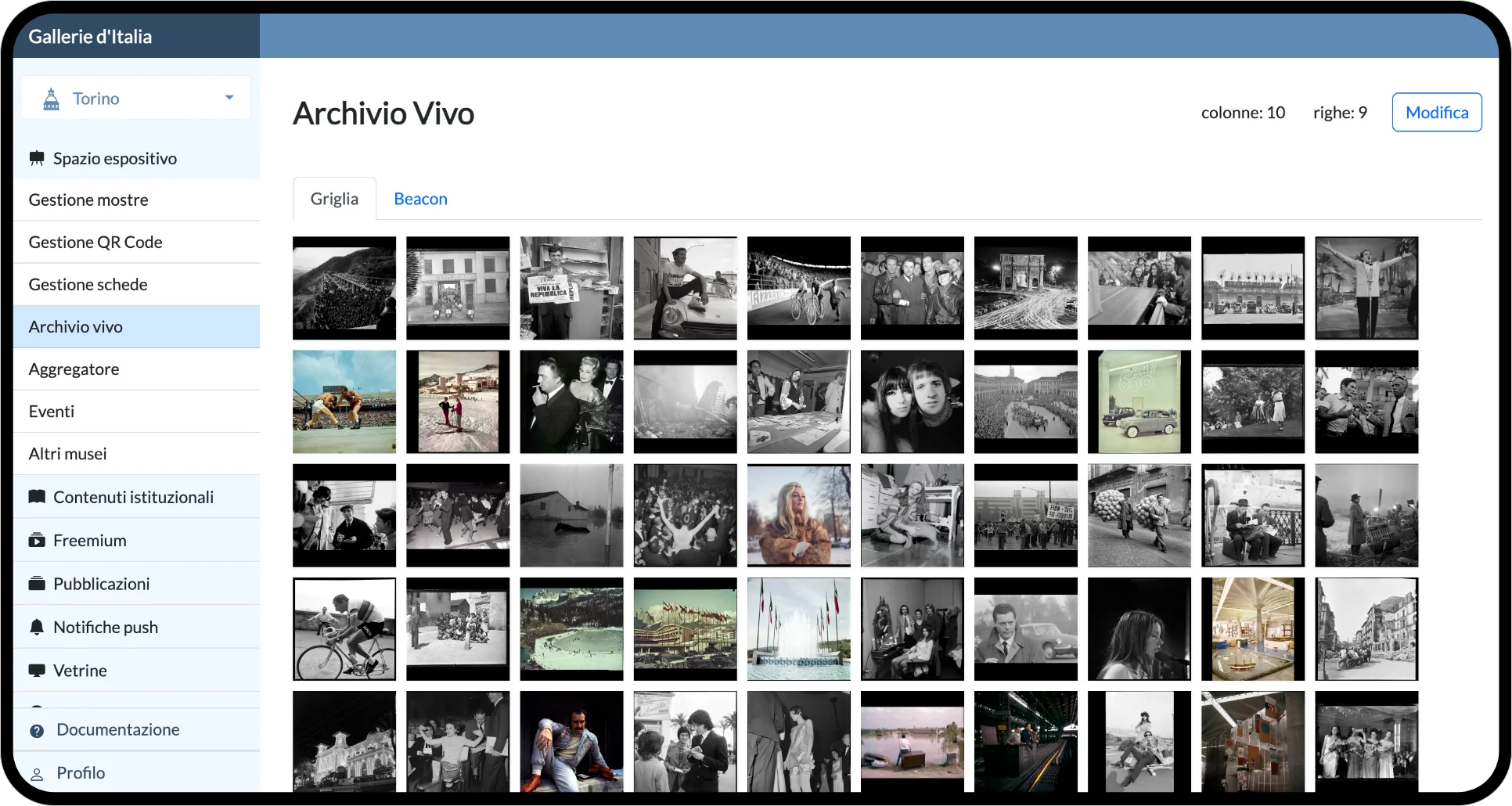The width and height of the screenshot is (1512, 806).
Task: Select the color boxing match thumbnail
Action: pyautogui.click(x=344, y=402)
